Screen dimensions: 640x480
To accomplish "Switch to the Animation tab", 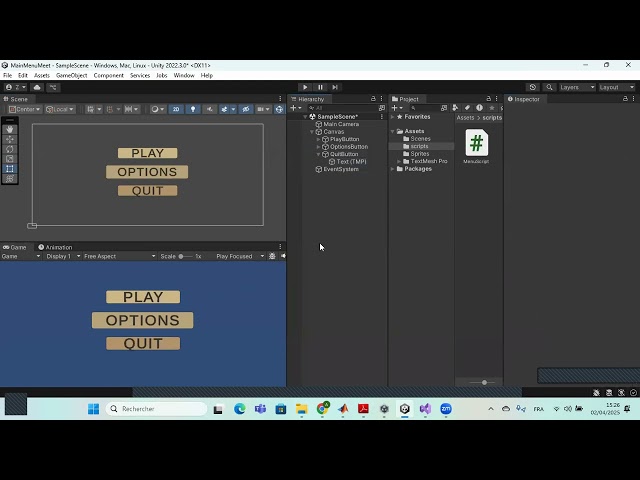I will pos(55,247).
